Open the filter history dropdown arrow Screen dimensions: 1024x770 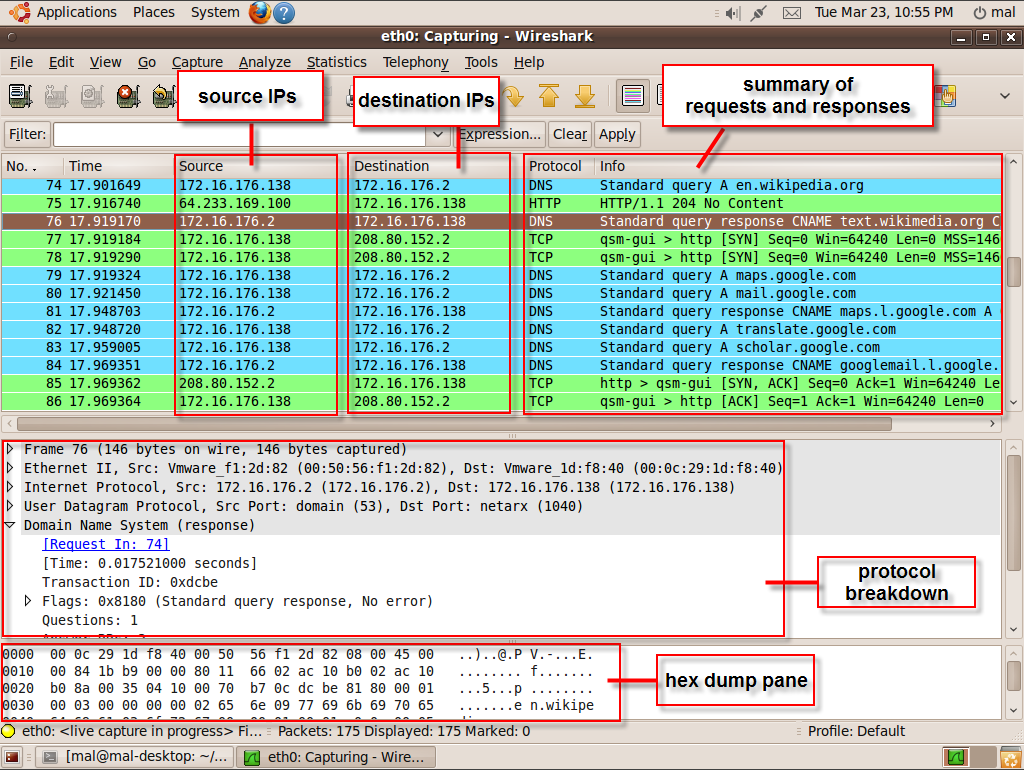(437, 134)
